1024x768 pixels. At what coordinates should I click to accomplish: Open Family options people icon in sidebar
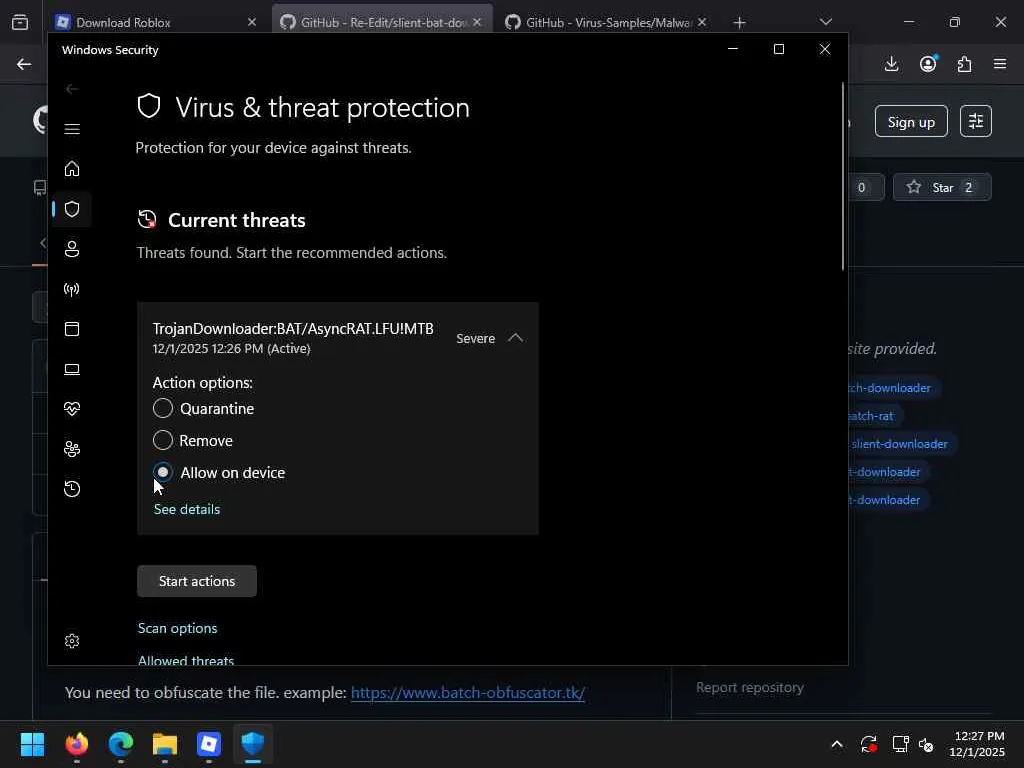click(72, 449)
